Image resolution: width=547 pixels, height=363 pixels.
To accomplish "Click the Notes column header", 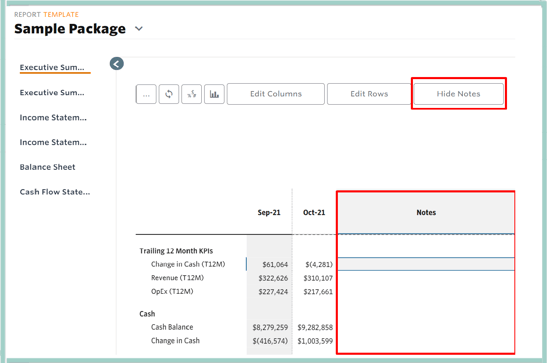I will click(426, 212).
